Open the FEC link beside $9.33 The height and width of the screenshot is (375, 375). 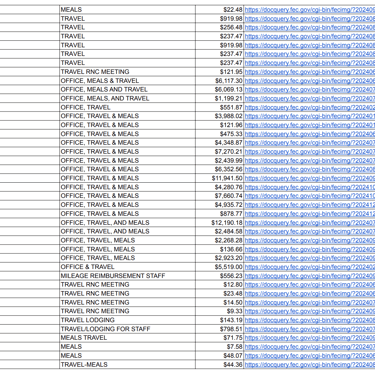coord(310,311)
